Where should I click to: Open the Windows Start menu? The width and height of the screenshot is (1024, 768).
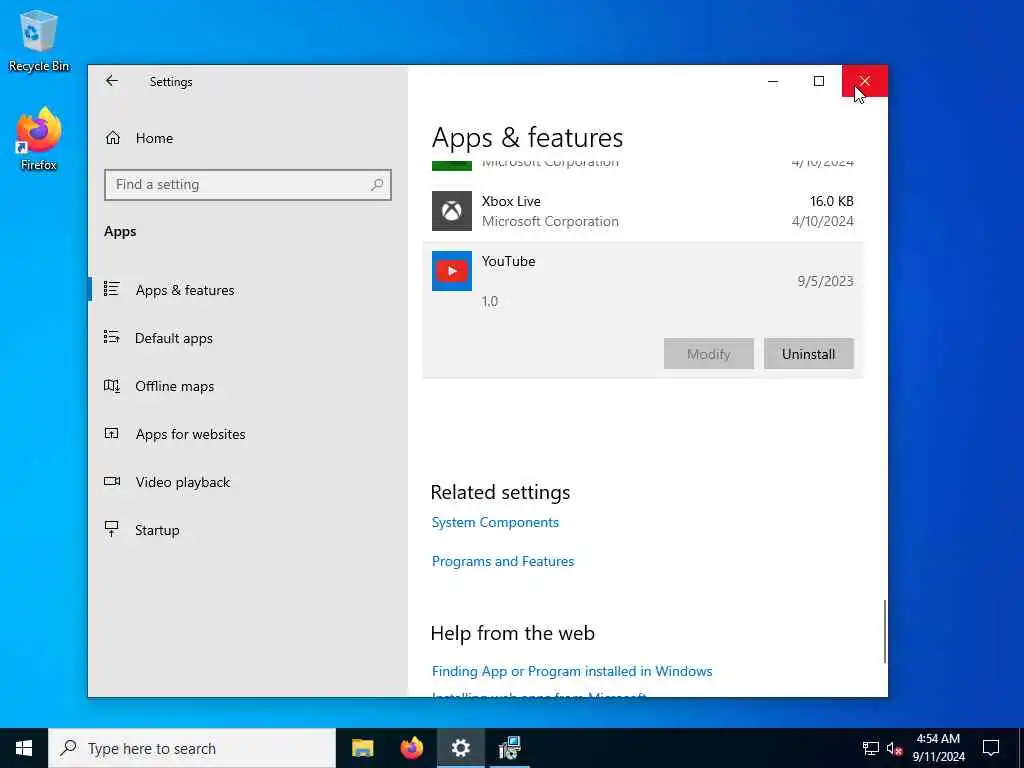(24, 748)
